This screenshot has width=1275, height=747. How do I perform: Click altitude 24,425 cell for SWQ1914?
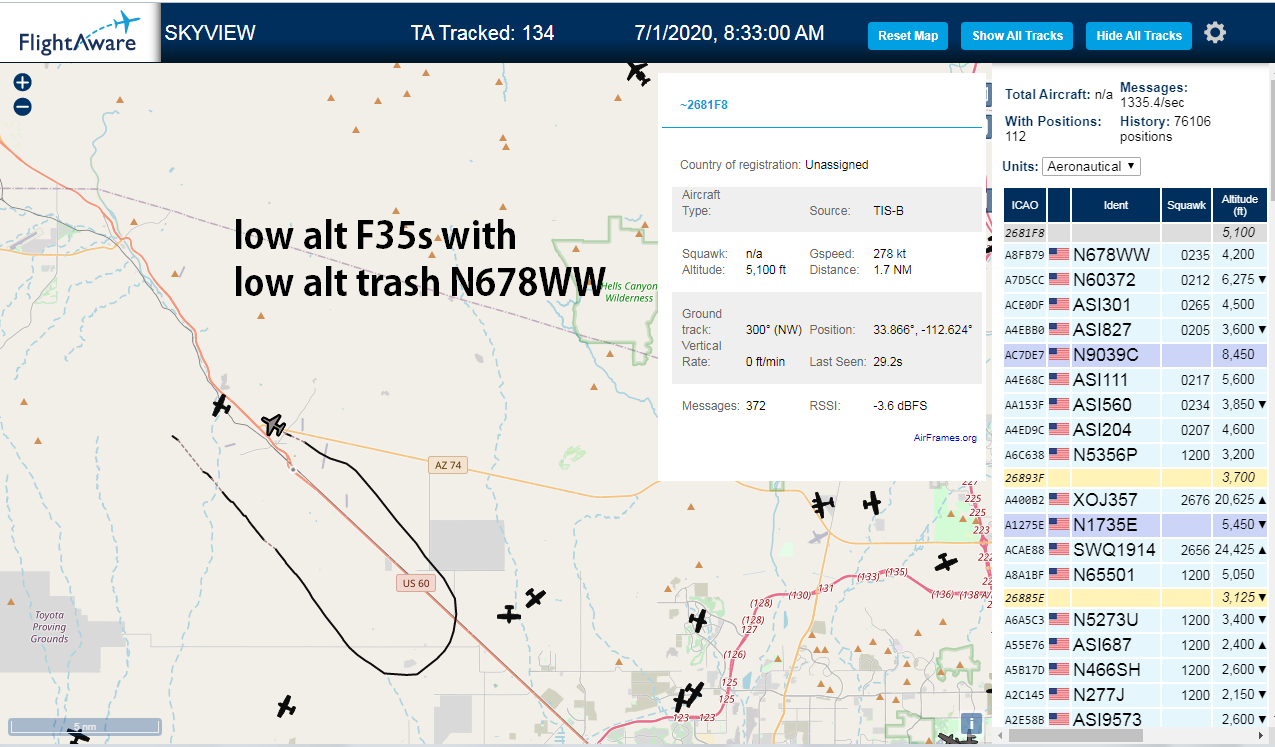pos(1241,550)
